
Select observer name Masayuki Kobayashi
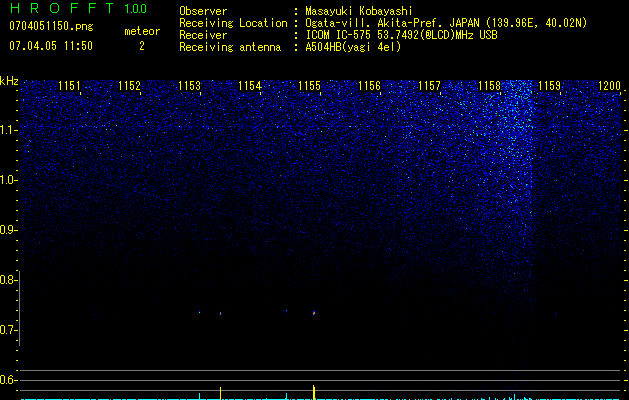[x=359, y=11]
